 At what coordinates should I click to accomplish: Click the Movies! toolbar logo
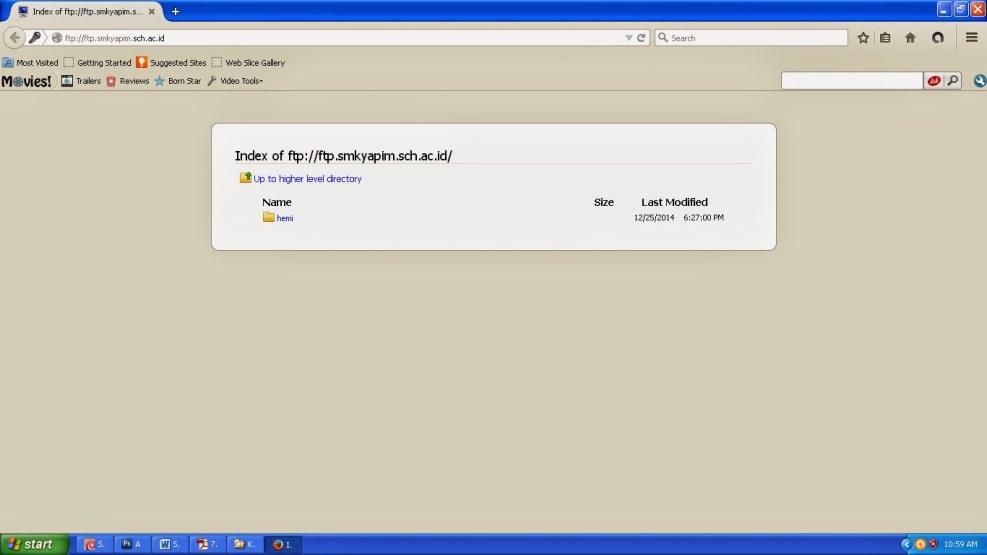[26, 81]
